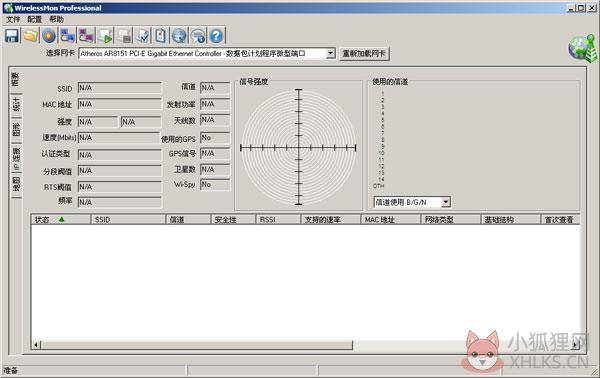
Task: Click the 发射功率 value field
Action: click(x=215, y=104)
